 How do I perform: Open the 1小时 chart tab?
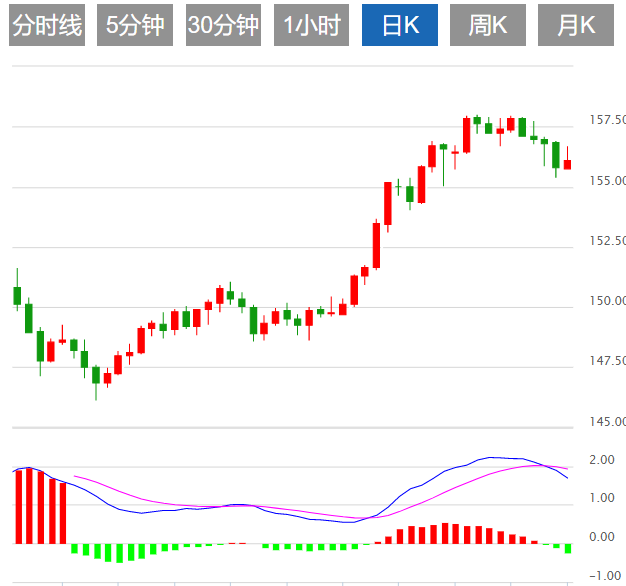click(311, 25)
